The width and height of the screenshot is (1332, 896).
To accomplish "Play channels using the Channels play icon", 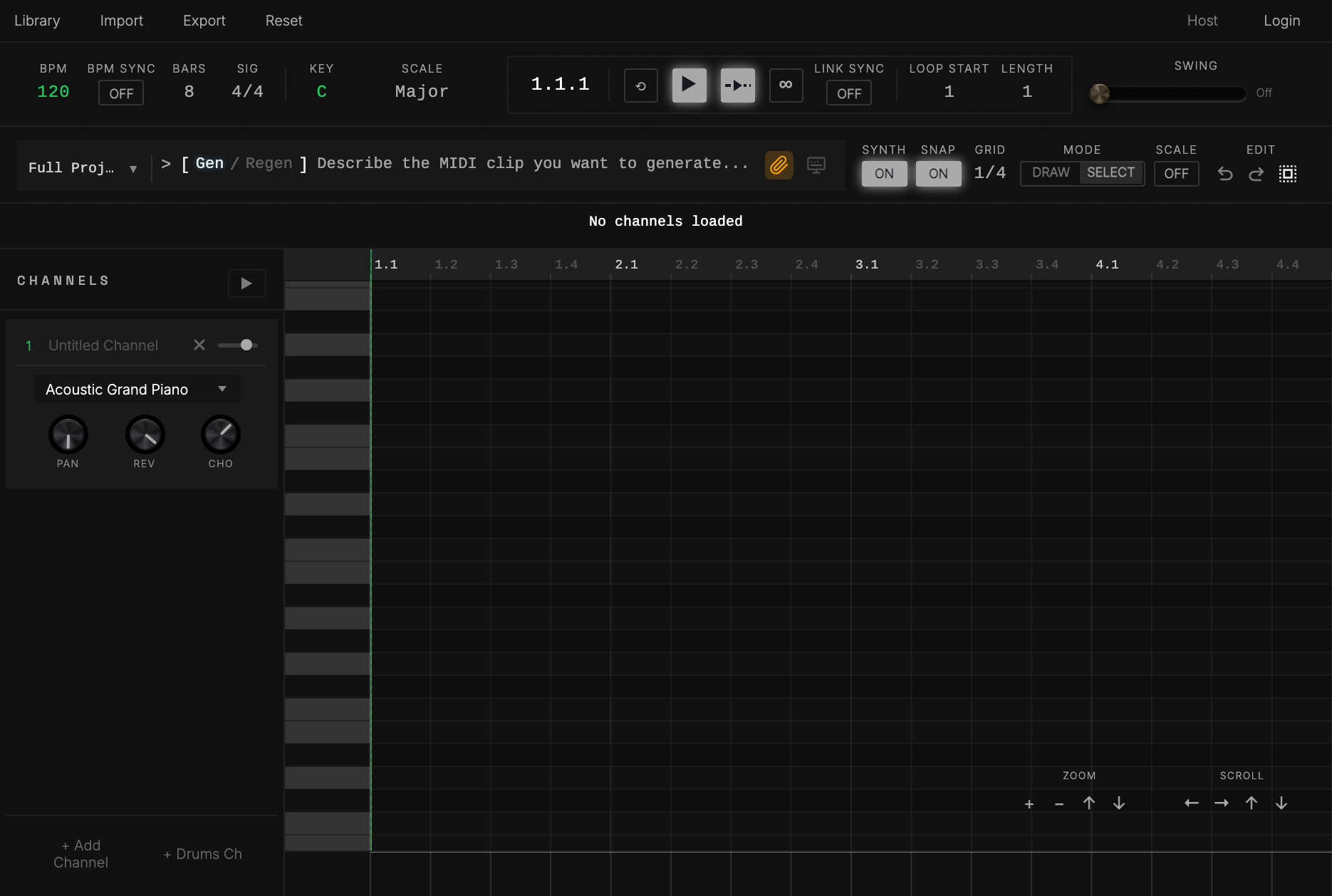I will [x=246, y=283].
